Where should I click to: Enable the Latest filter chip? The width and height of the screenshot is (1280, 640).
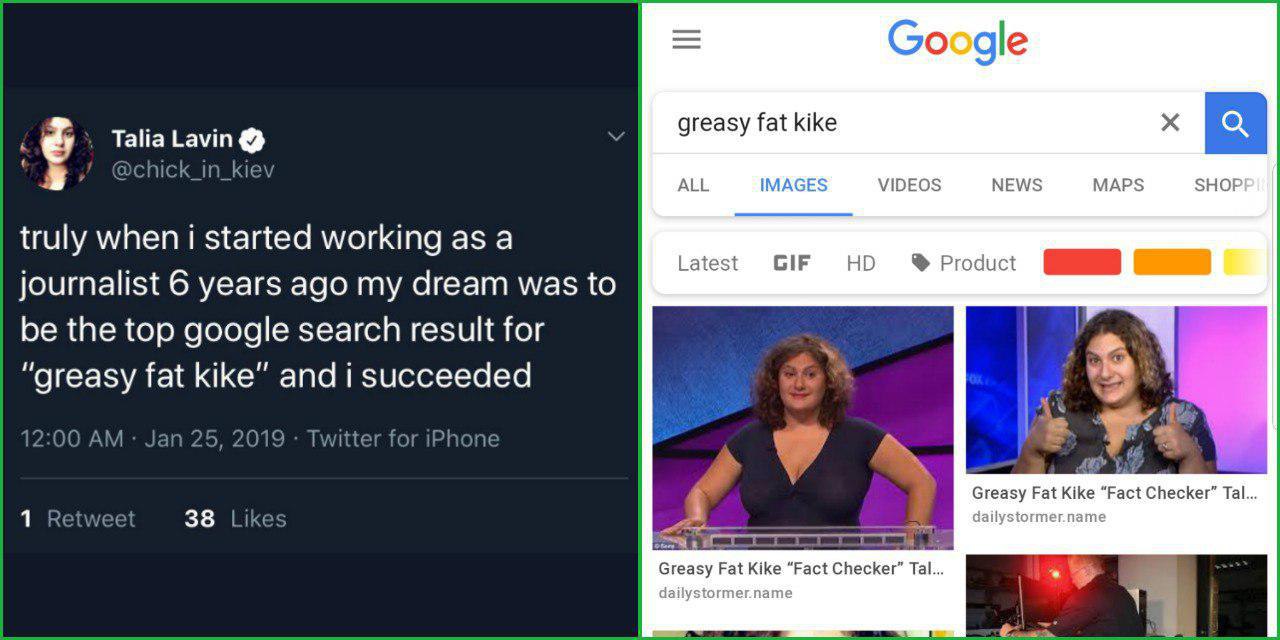click(707, 263)
